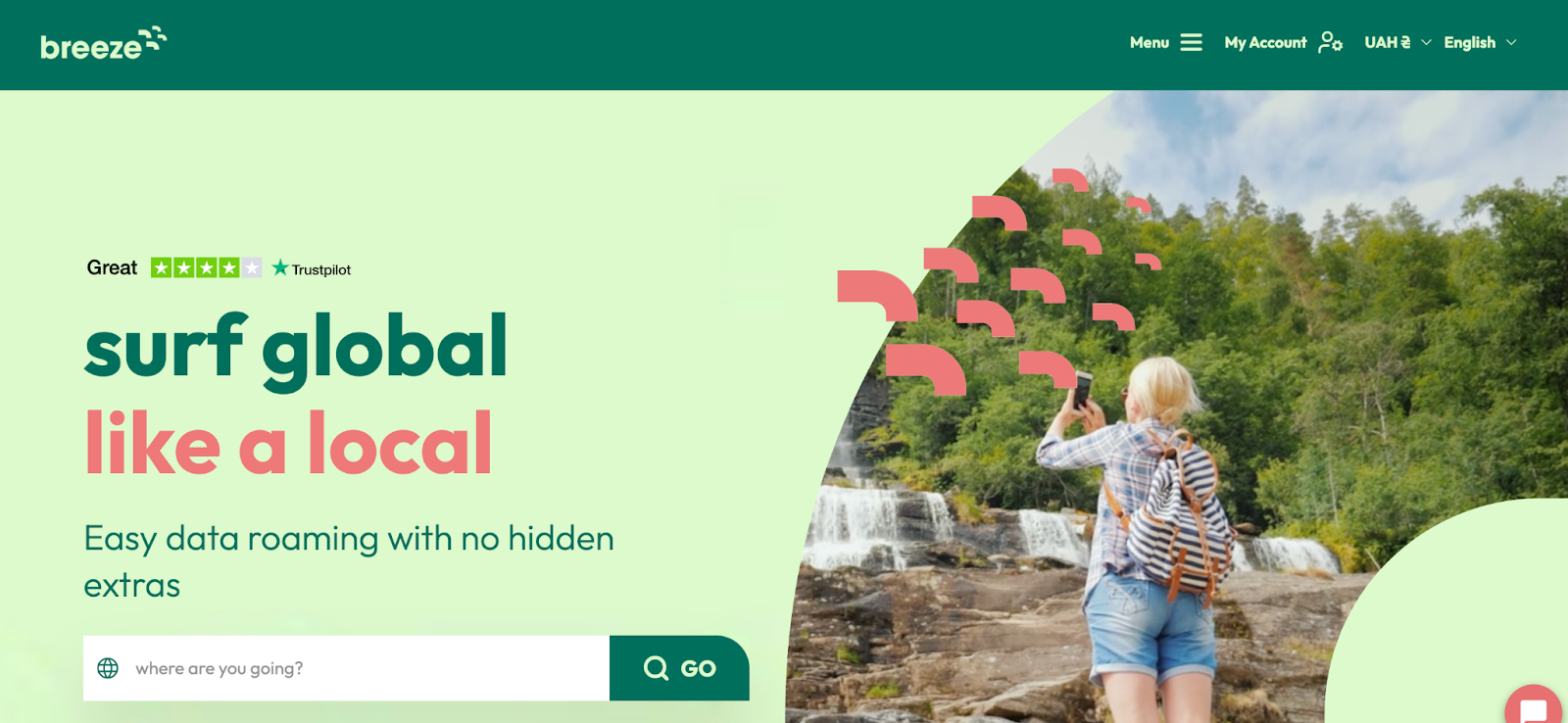Click the magnifier icon on GO button
Viewport: 1568px width, 723px height.
tap(656, 668)
